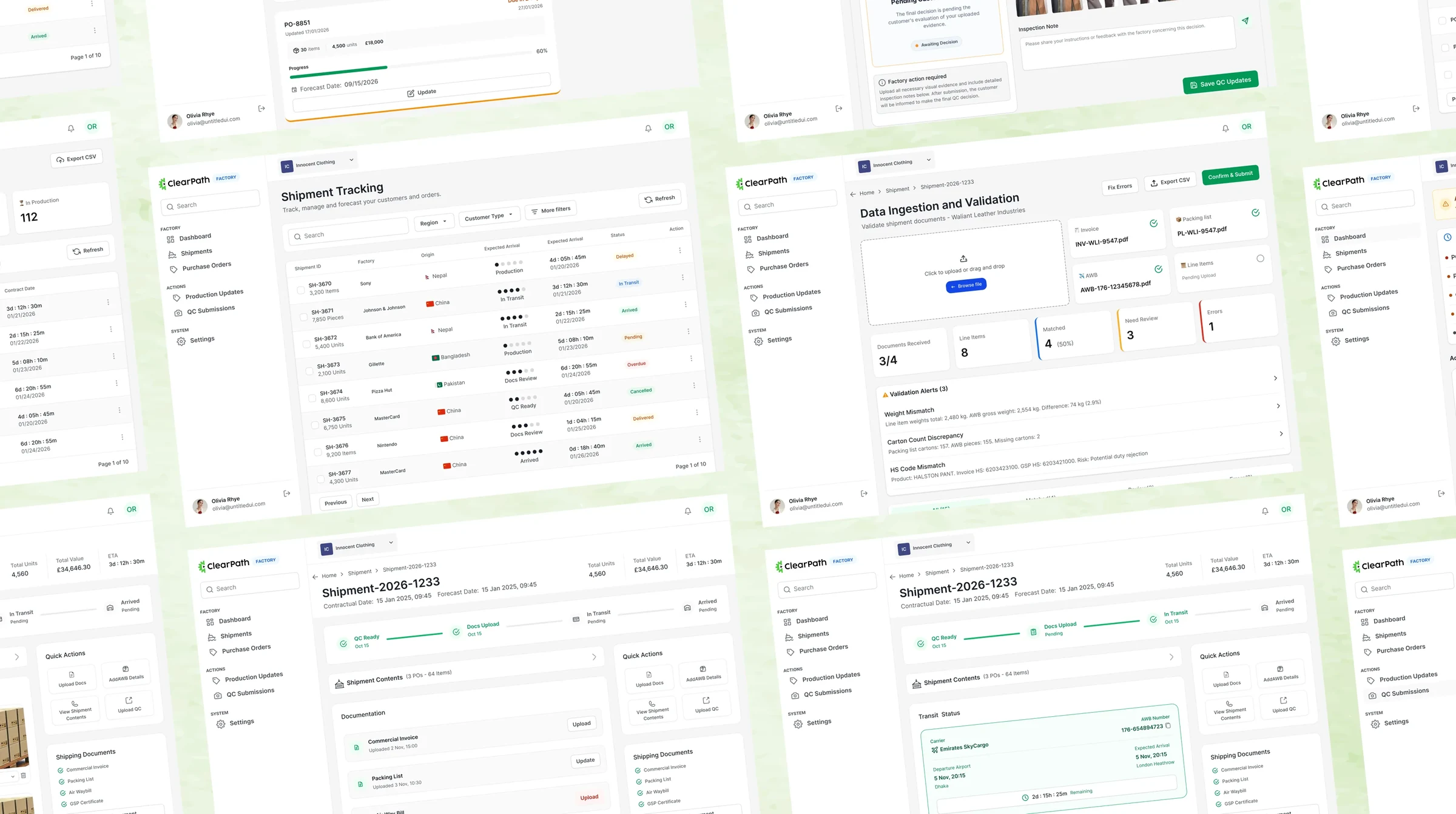Viewport: 1456px width, 814px height.
Task: Click the notification bell above Shipment Tracking
Action: 648,129
